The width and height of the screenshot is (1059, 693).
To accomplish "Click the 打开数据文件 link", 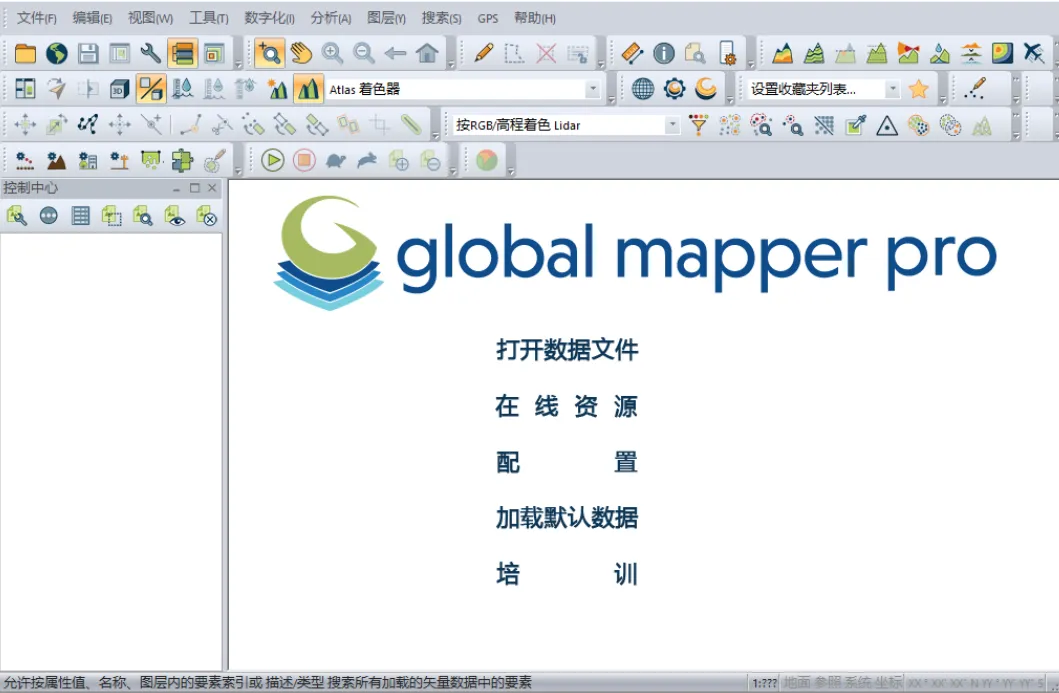I will click(567, 350).
